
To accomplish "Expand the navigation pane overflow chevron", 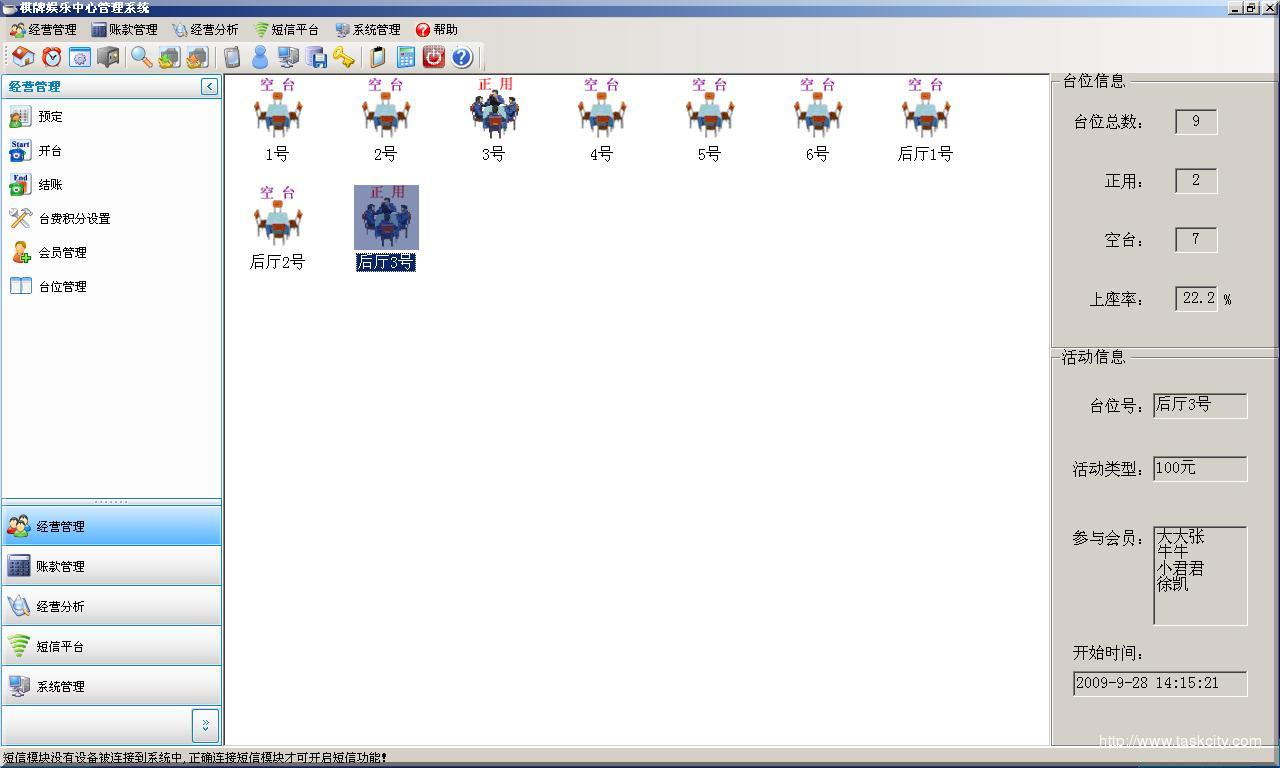I will tap(205, 725).
